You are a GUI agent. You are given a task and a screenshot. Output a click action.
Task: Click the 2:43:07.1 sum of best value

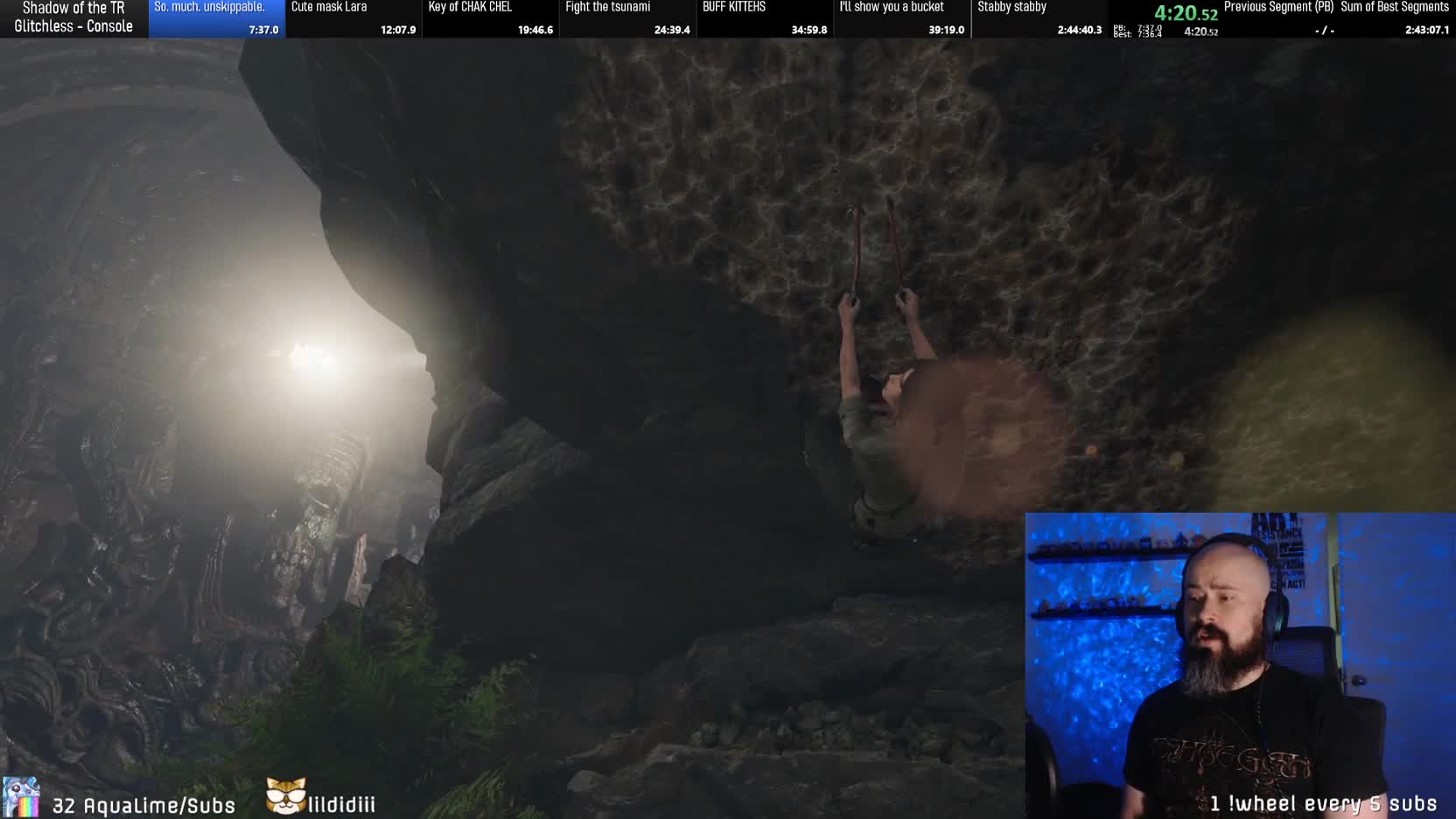[x=1427, y=30]
